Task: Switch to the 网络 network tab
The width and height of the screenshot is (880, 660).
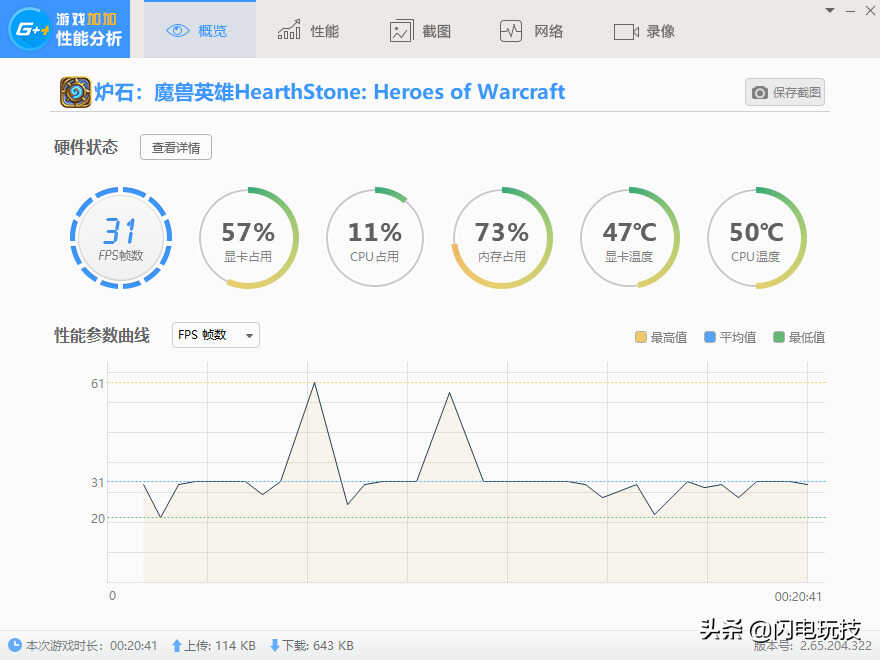Action: click(531, 31)
